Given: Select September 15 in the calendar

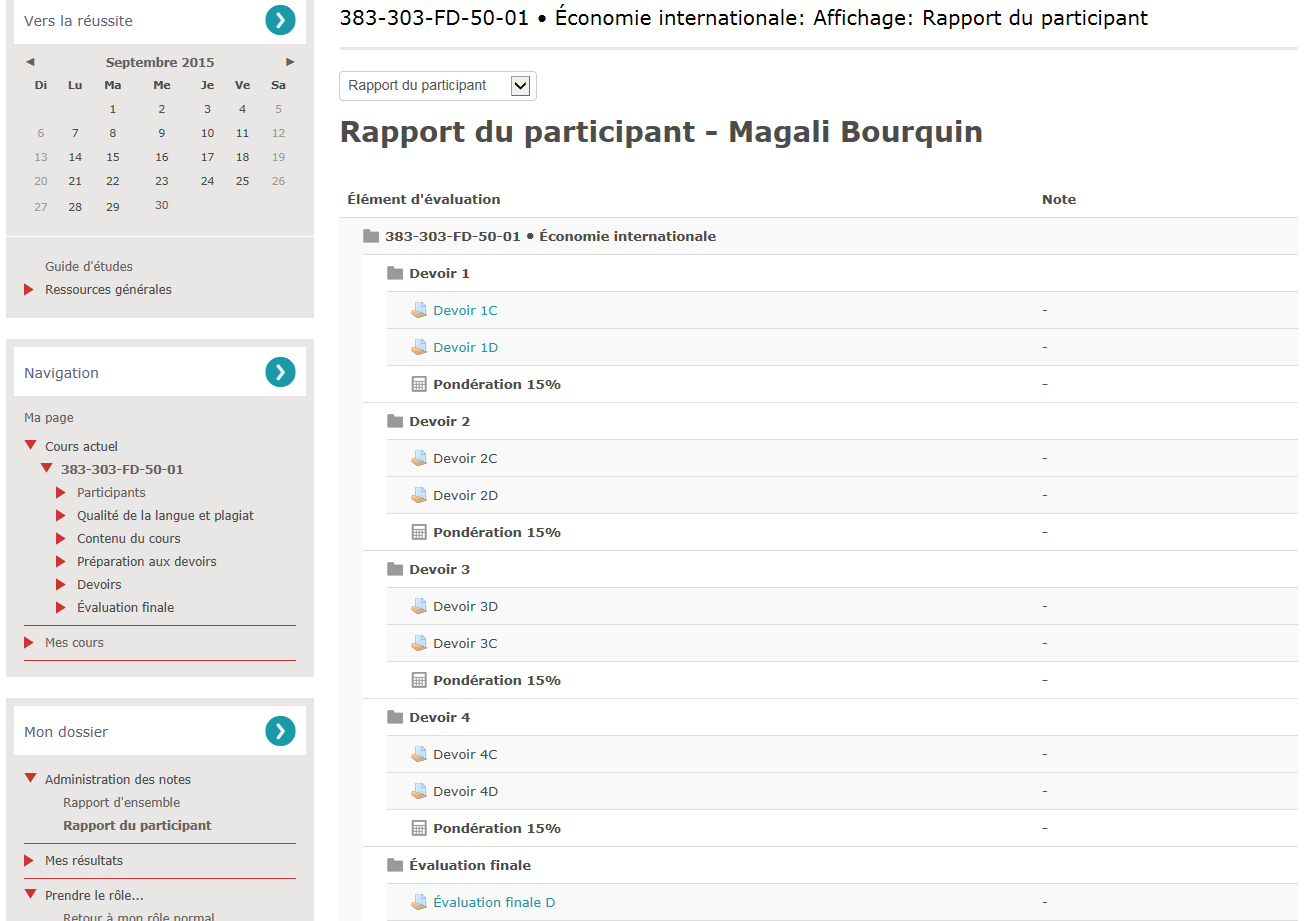Looking at the screenshot, I should point(113,157).
